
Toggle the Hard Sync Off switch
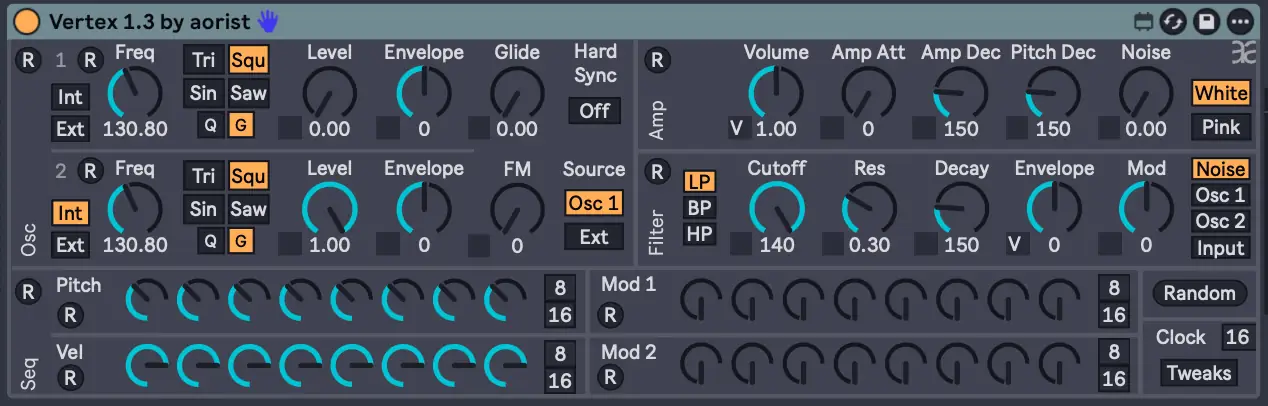(594, 111)
